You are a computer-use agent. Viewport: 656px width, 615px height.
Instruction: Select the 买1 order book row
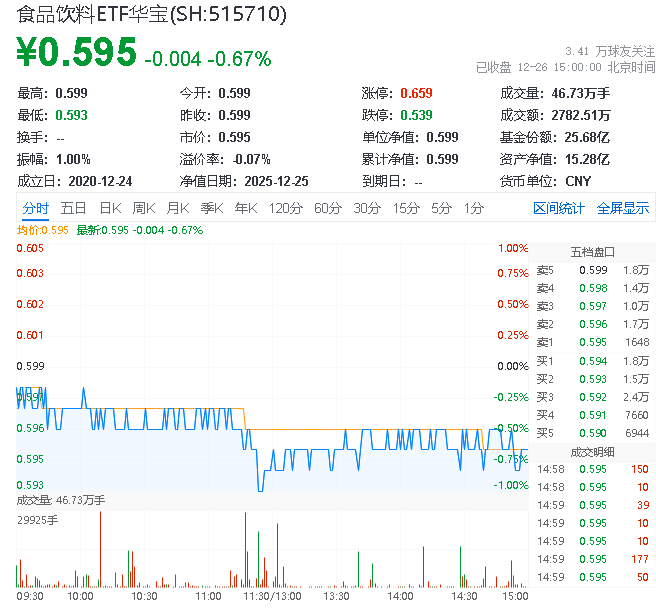(x=592, y=360)
